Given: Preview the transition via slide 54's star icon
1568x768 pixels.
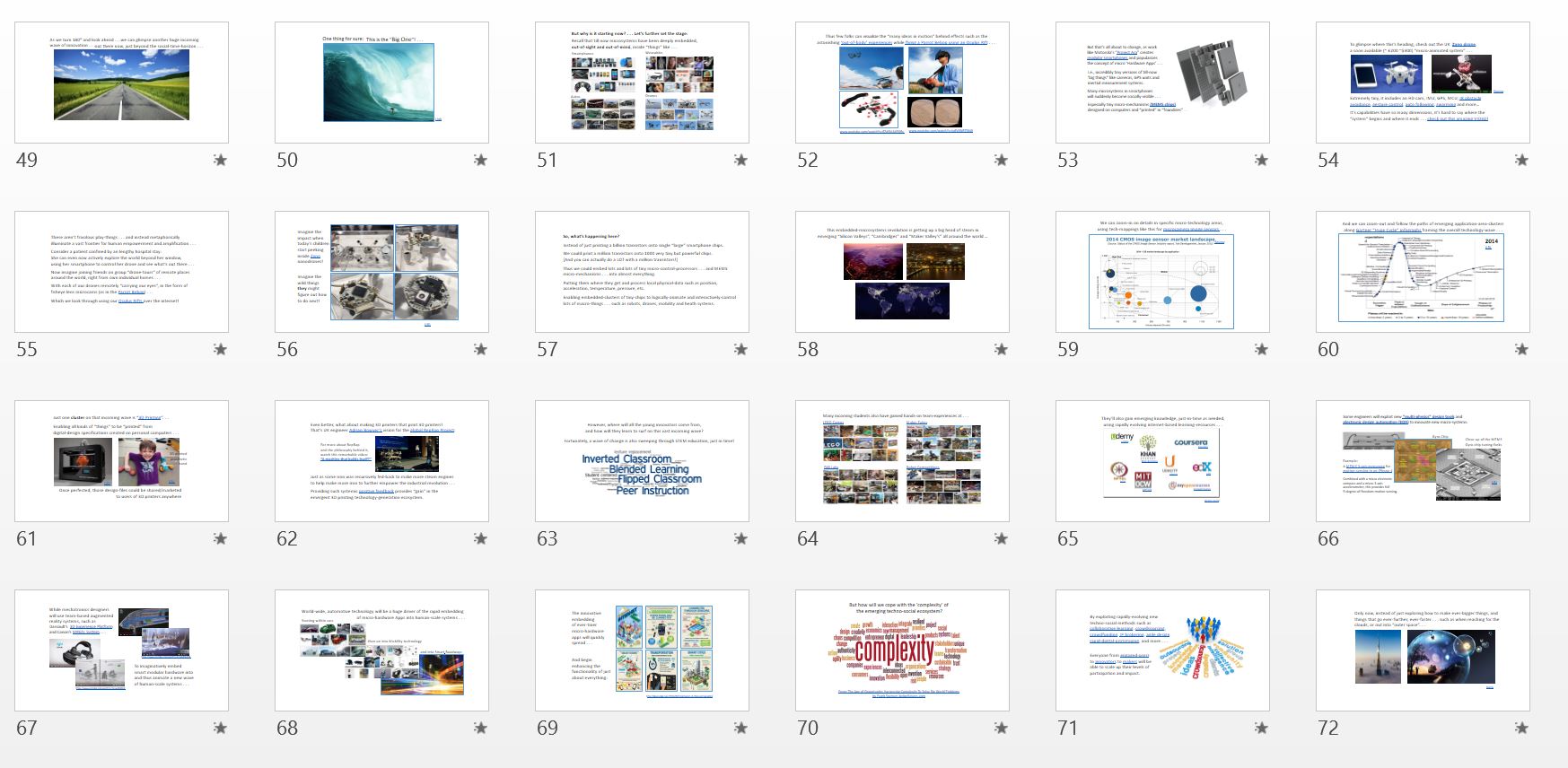Looking at the screenshot, I should point(1521,161).
